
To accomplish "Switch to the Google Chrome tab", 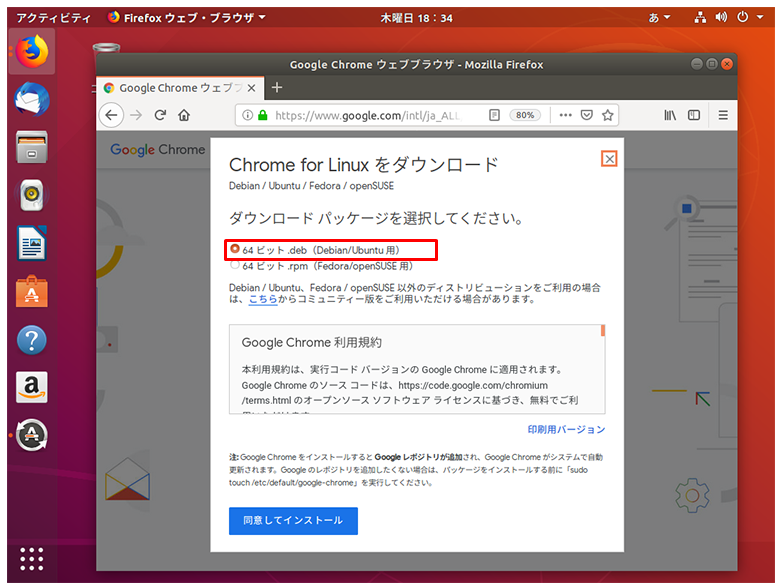I will (180, 88).
